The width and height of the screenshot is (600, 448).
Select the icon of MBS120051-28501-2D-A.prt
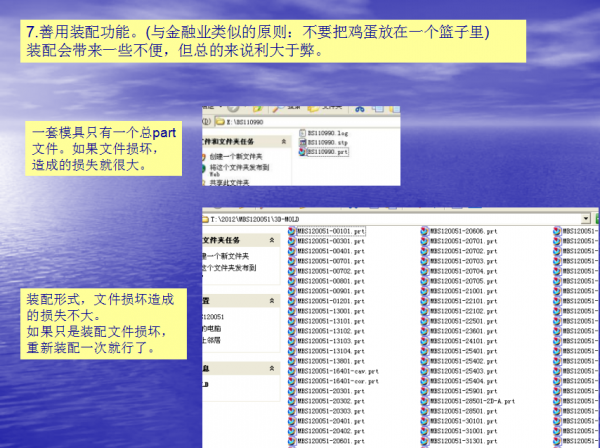pos(424,401)
